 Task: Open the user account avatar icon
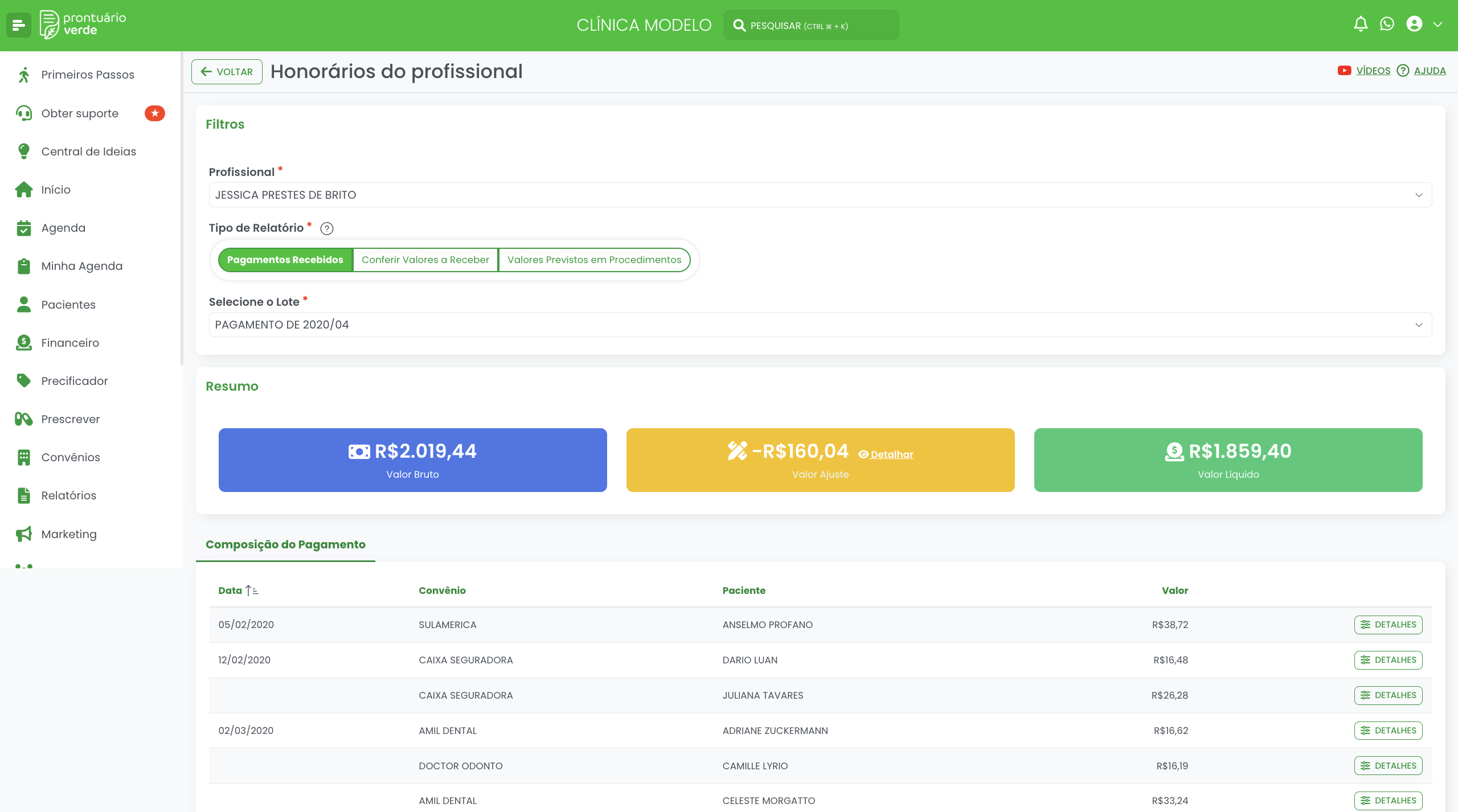pos(1414,24)
